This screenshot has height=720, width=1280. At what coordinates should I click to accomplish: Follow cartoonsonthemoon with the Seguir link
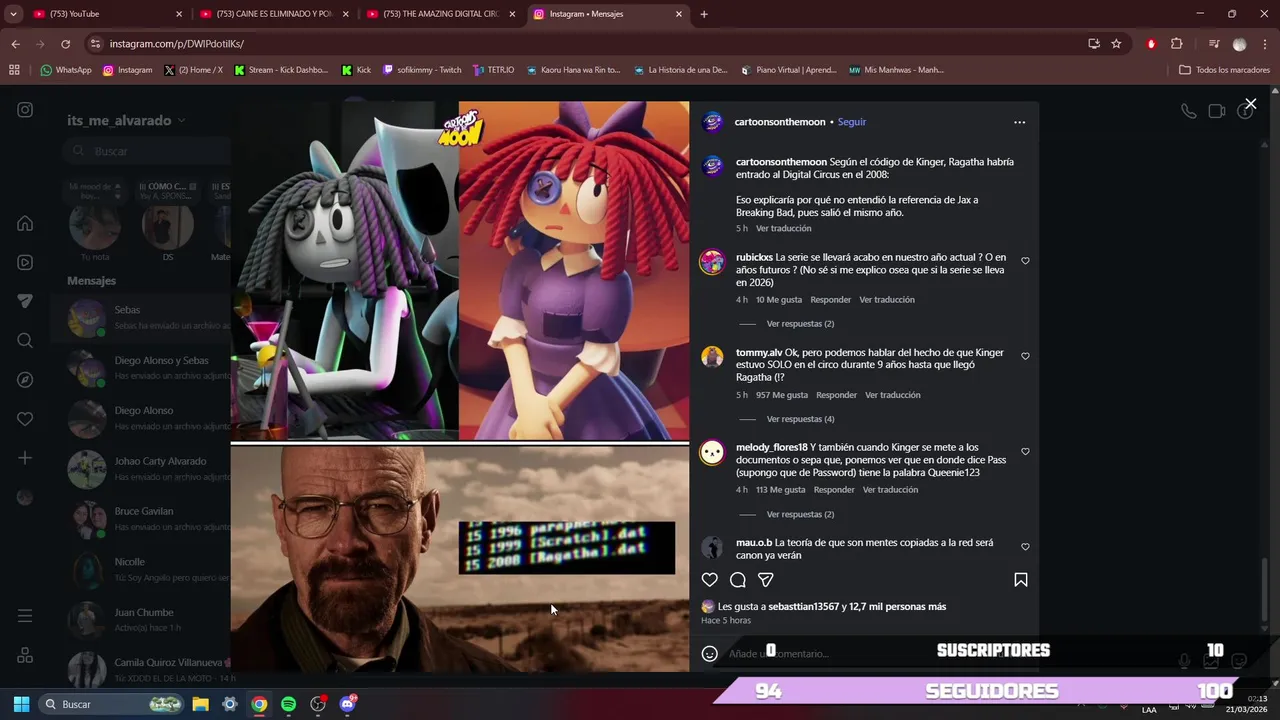tap(852, 122)
